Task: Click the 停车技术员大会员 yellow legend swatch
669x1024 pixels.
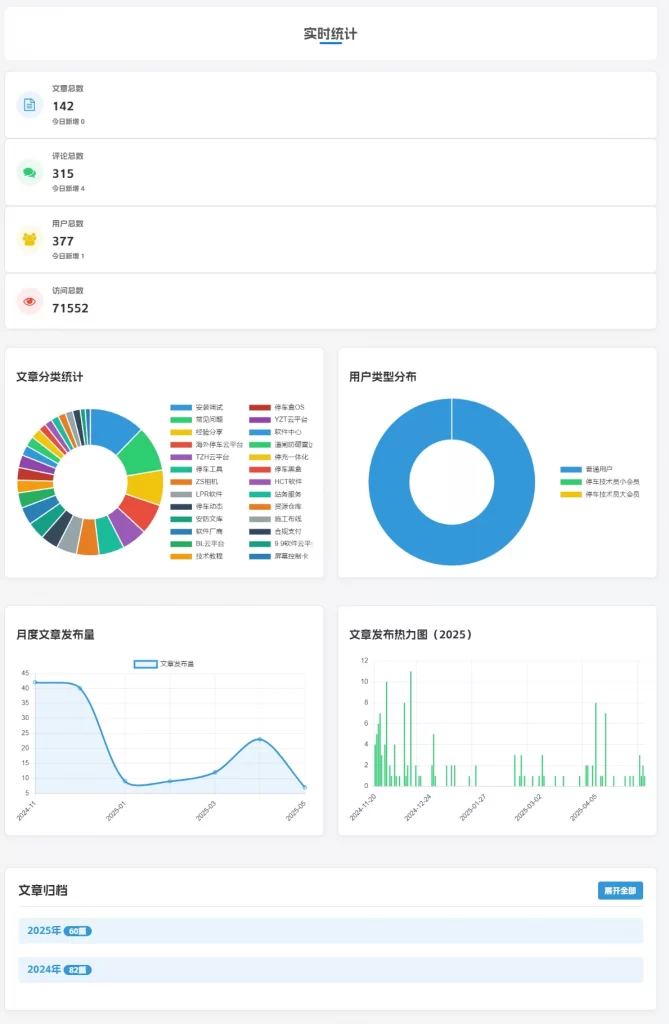Action: click(570, 494)
